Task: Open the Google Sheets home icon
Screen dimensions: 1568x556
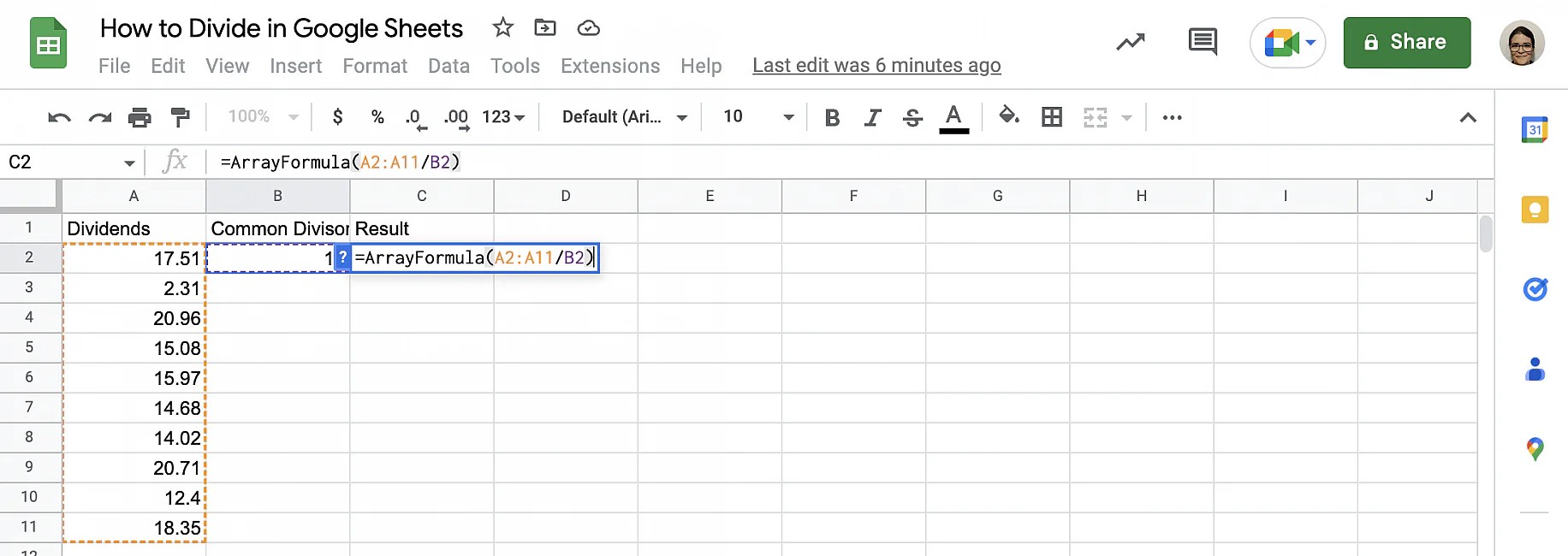Action: [48, 43]
